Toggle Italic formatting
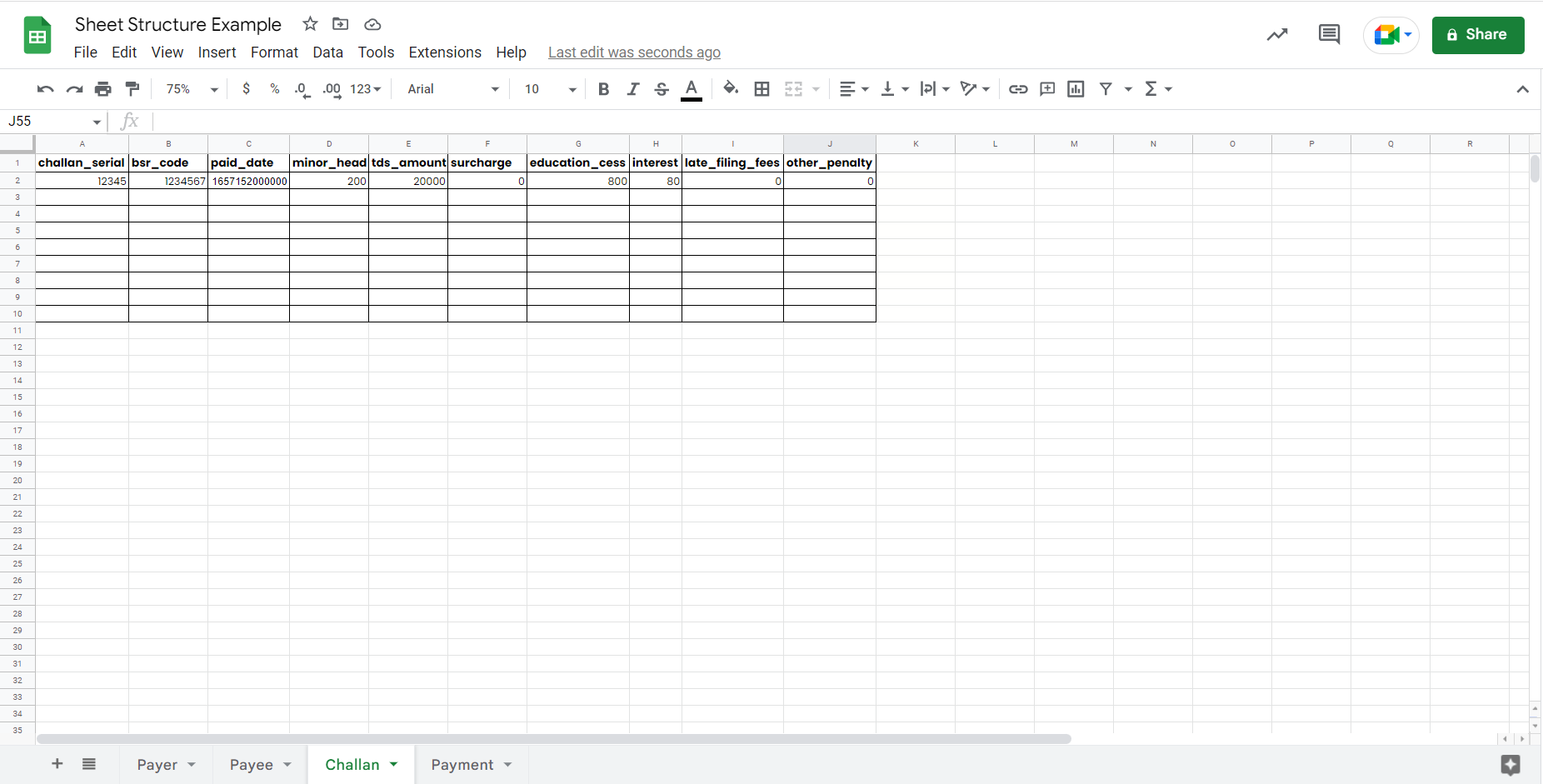 click(x=633, y=89)
